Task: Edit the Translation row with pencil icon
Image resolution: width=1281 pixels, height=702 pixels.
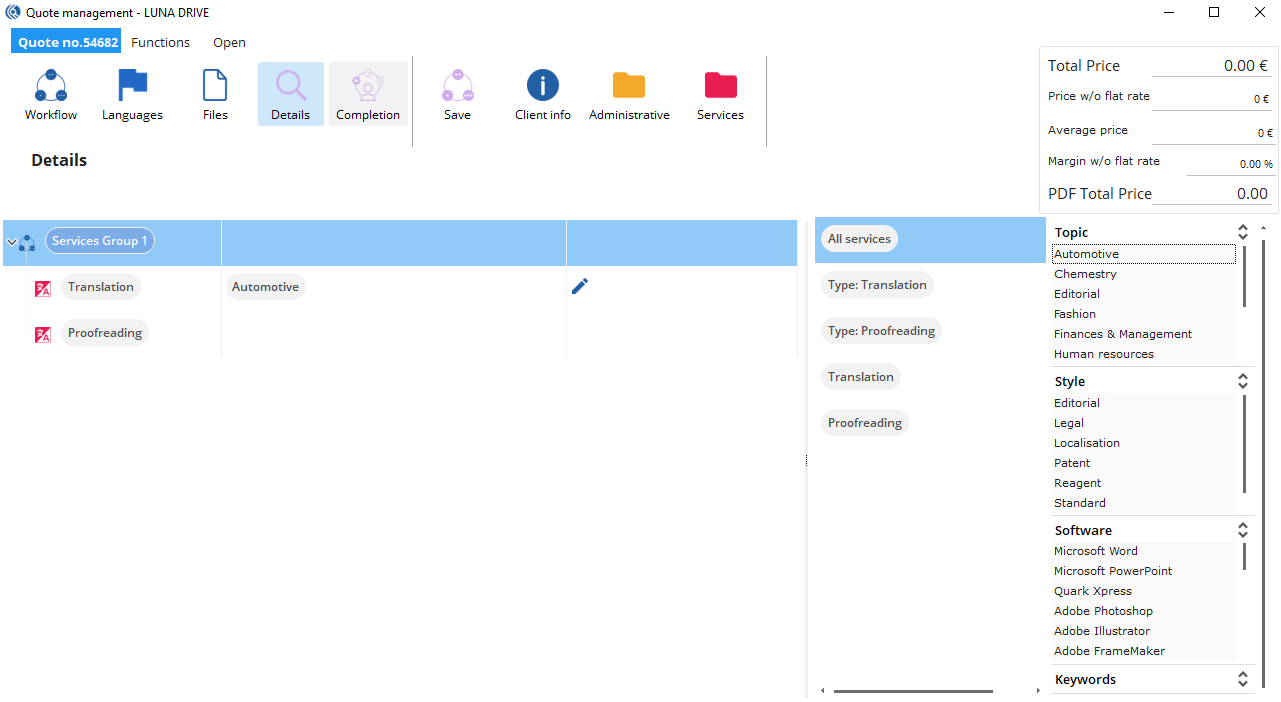Action: click(x=580, y=287)
